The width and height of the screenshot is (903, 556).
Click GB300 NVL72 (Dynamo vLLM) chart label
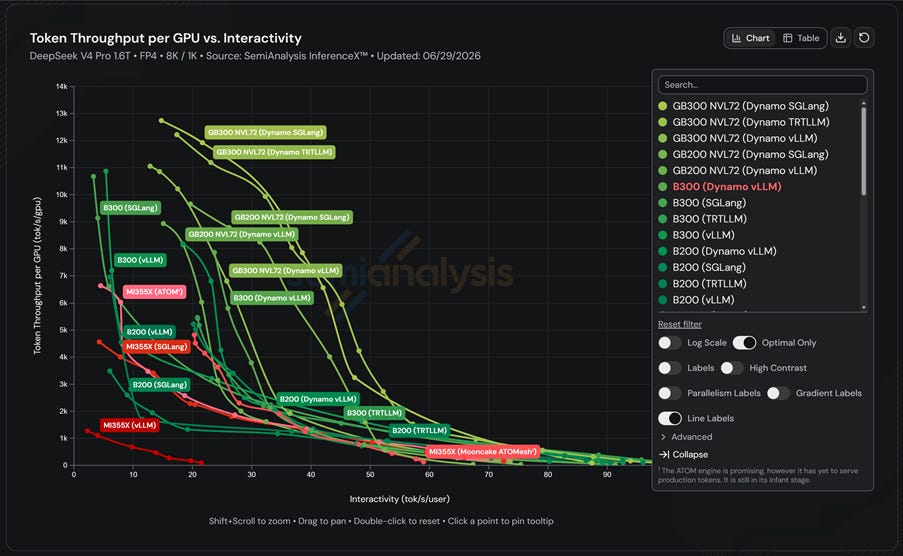tap(285, 271)
